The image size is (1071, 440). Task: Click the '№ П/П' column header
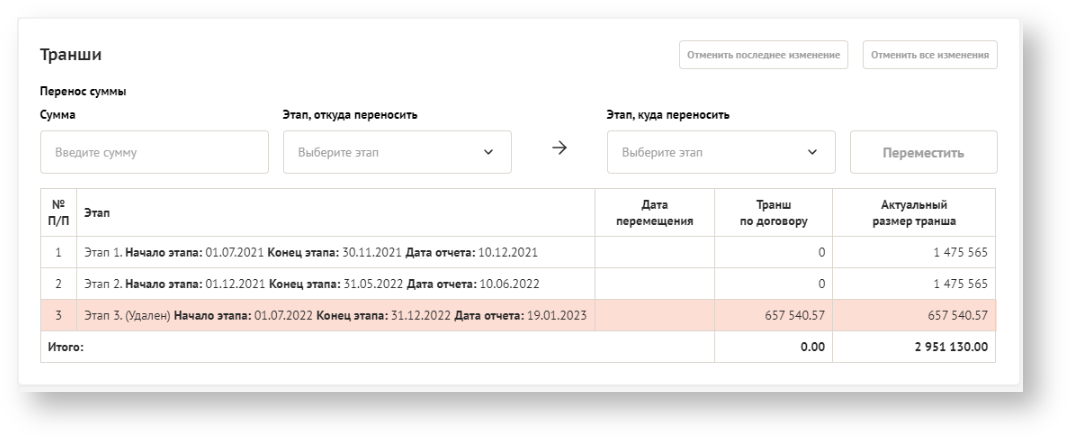(58, 212)
